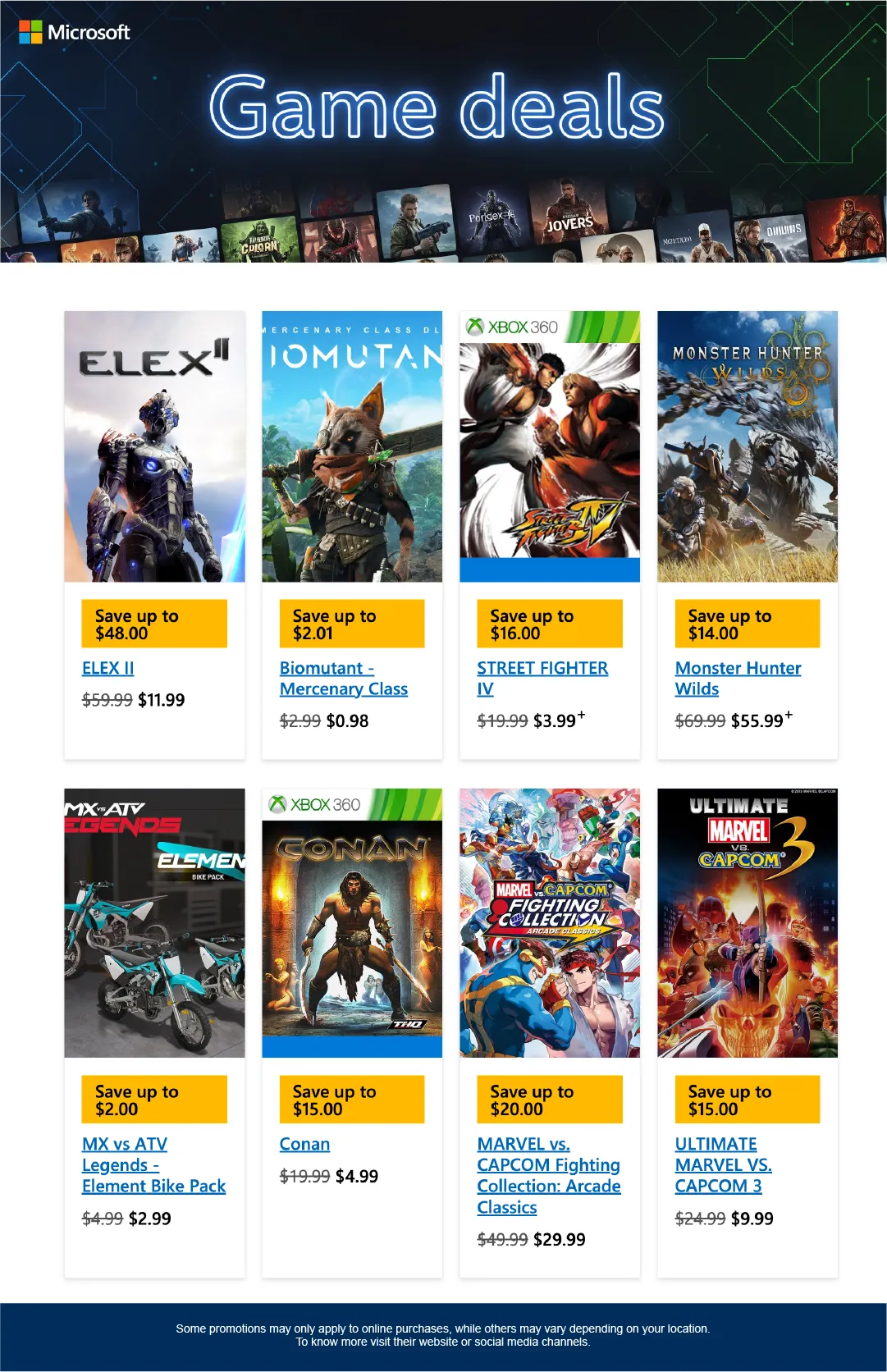Click the Game deals banner heading
Image resolution: width=887 pixels, height=1372 pixels.
437,107
